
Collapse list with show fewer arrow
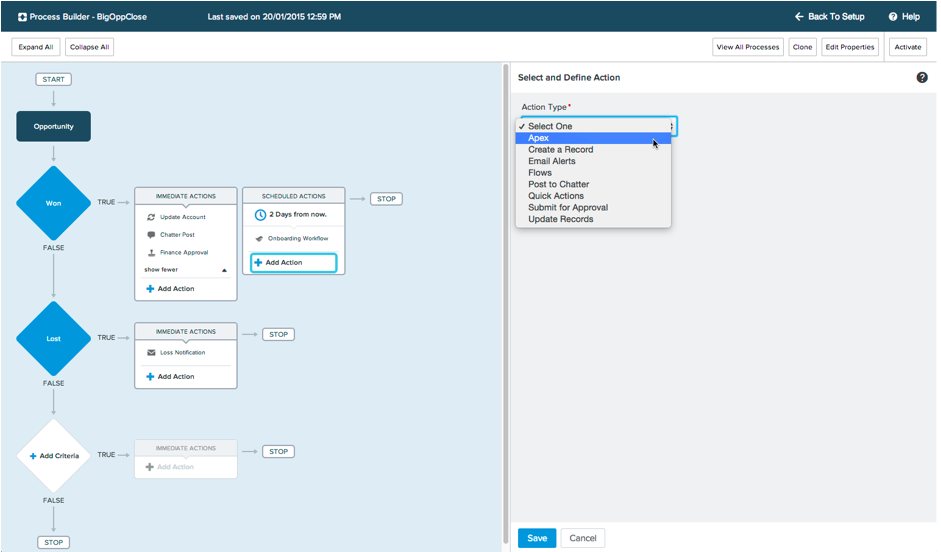[x=224, y=270]
